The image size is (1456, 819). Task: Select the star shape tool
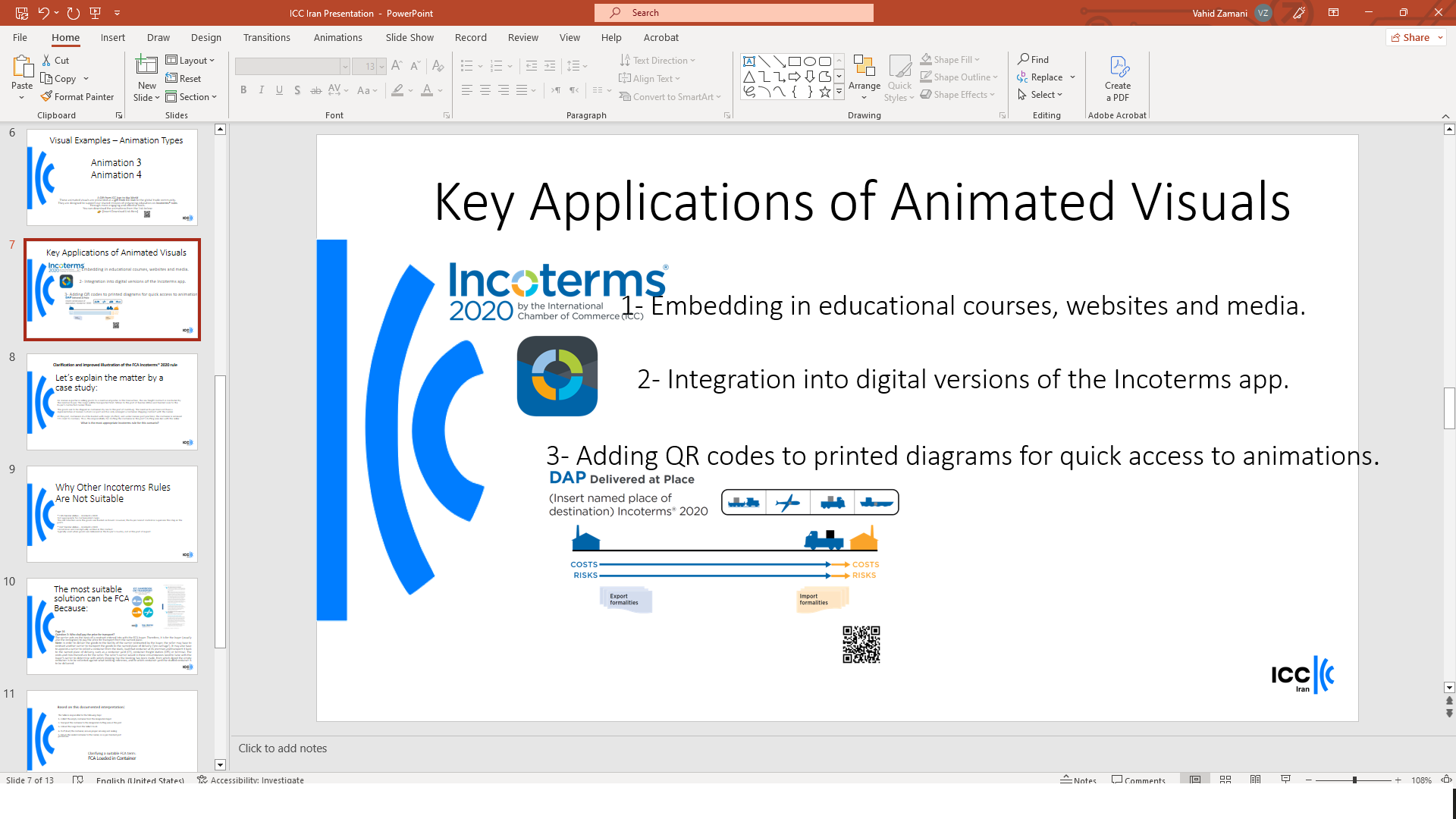(825, 92)
